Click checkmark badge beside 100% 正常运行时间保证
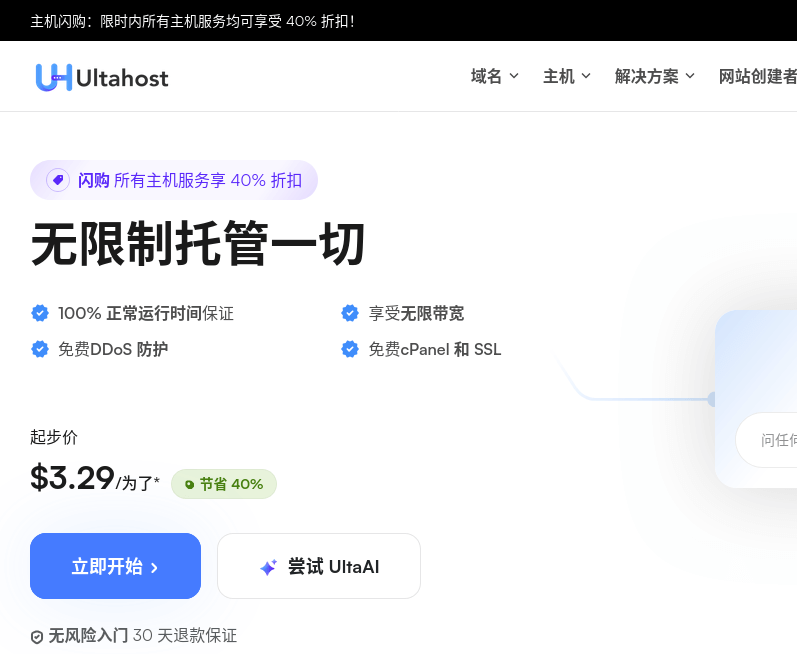797x654 pixels. (40, 313)
